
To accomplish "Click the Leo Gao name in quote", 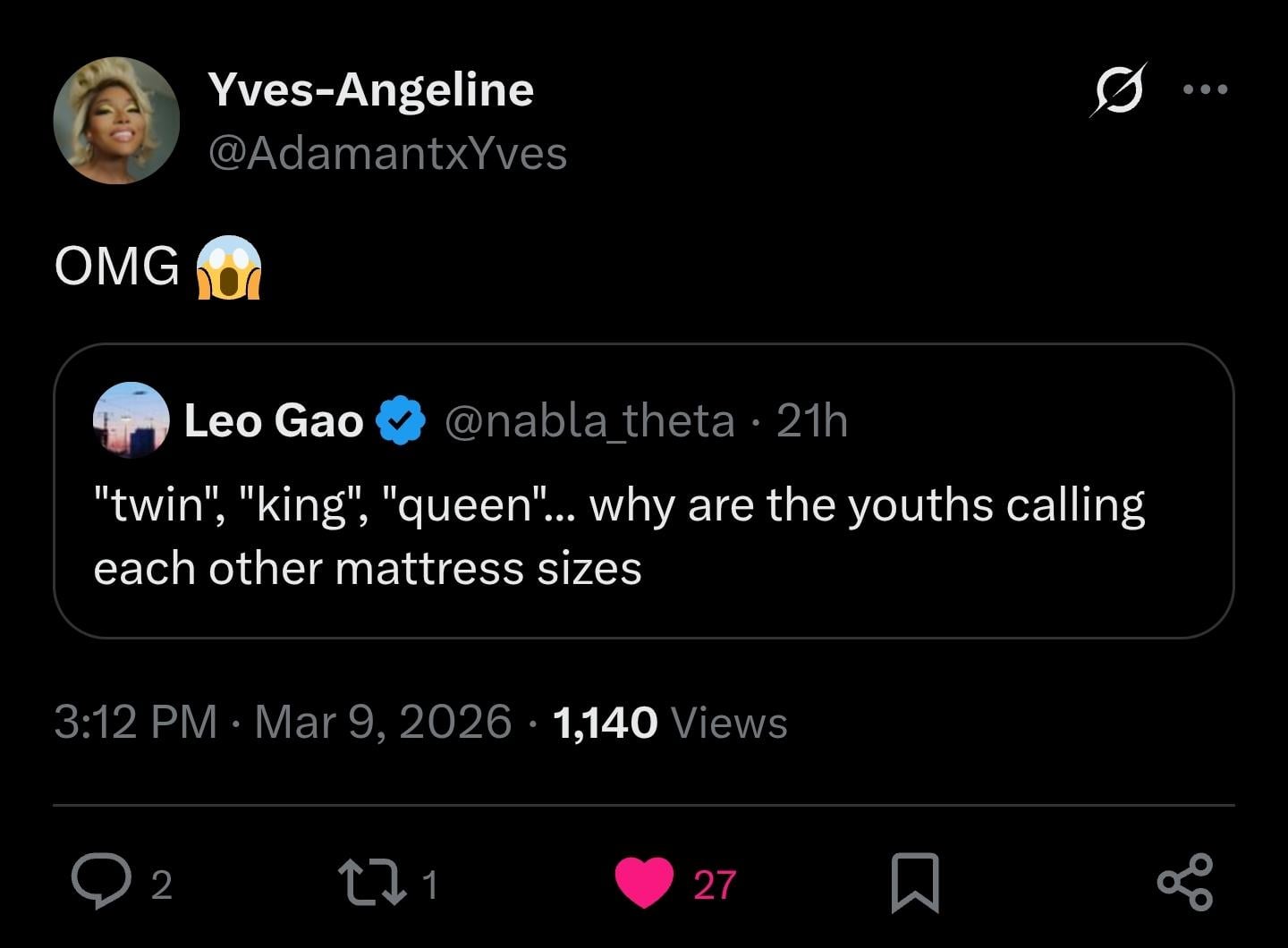I will pyautogui.click(x=274, y=421).
